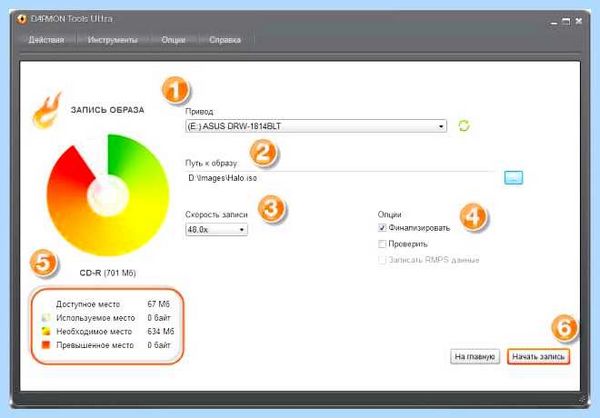
Task: Open the Инструменты menu
Action: pyautogui.click(x=112, y=40)
